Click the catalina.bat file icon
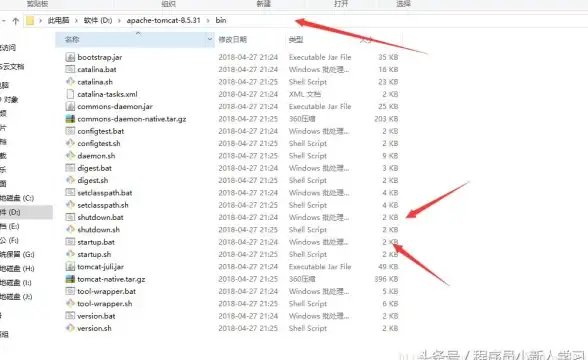This screenshot has width=588, height=360. [70, 69]
